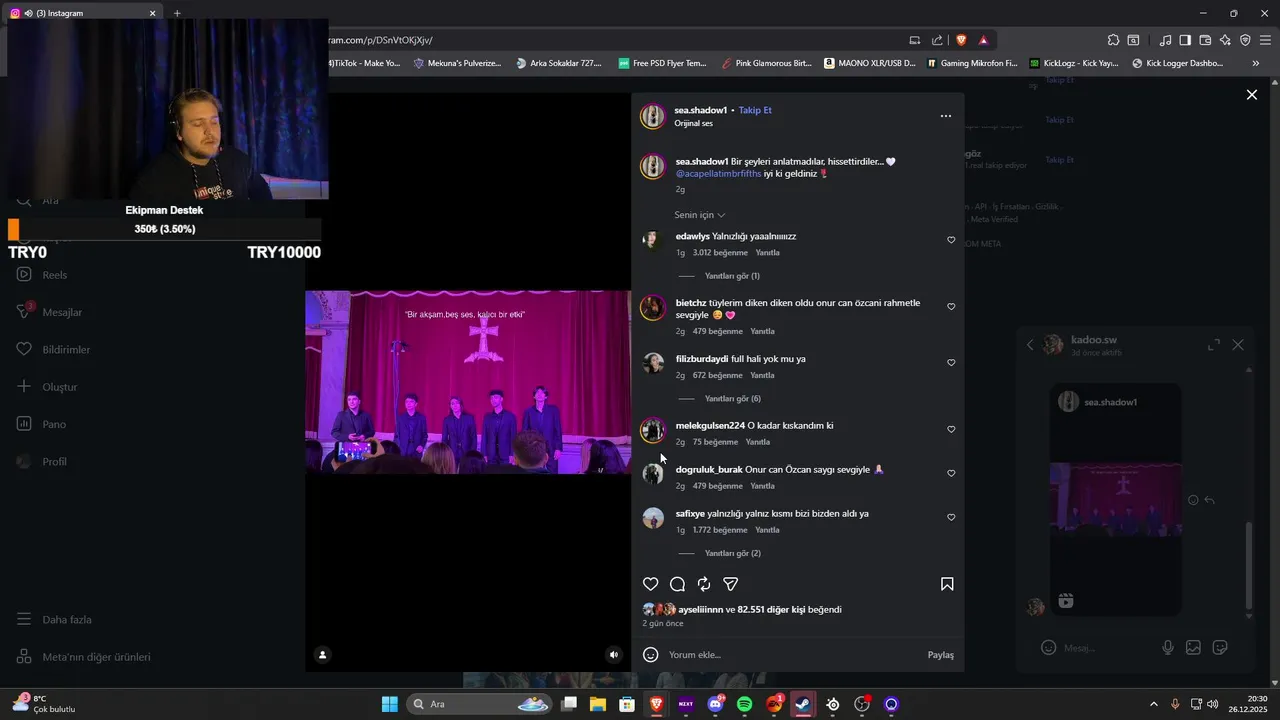This screenshot has width=1280, height=720.
Task: Repost using the circular arrows icon
Action: click(704, 584)
